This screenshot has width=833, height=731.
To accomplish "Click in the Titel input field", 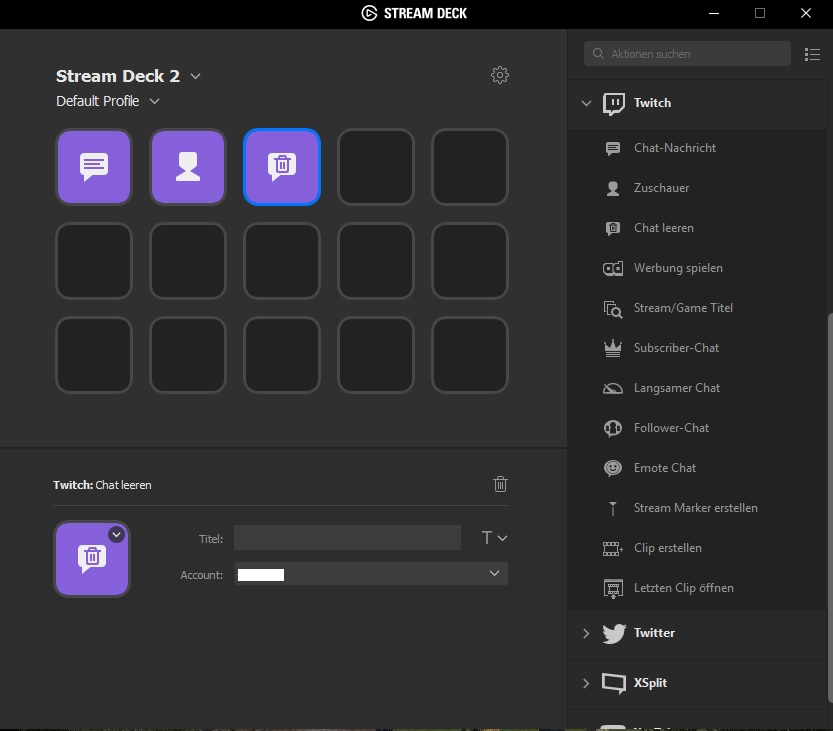I will click(x=347, y=538).
